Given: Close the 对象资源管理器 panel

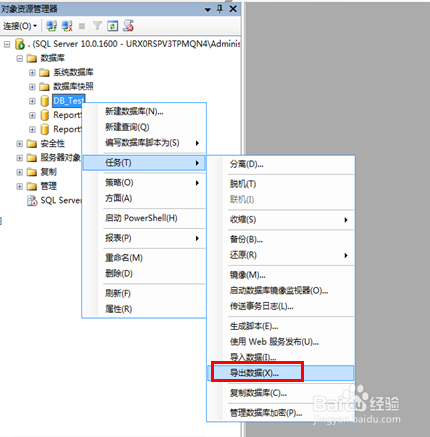Looking at the screenshot, I should click(x=233, y=9).
